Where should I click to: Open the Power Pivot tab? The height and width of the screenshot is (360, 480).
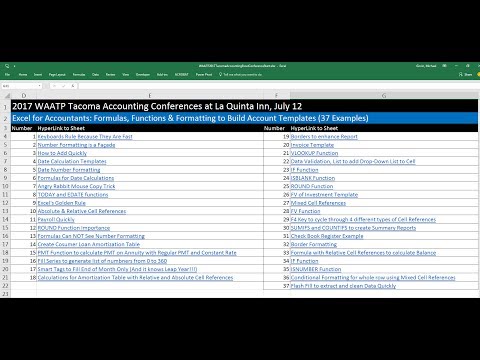coord(204,74)
